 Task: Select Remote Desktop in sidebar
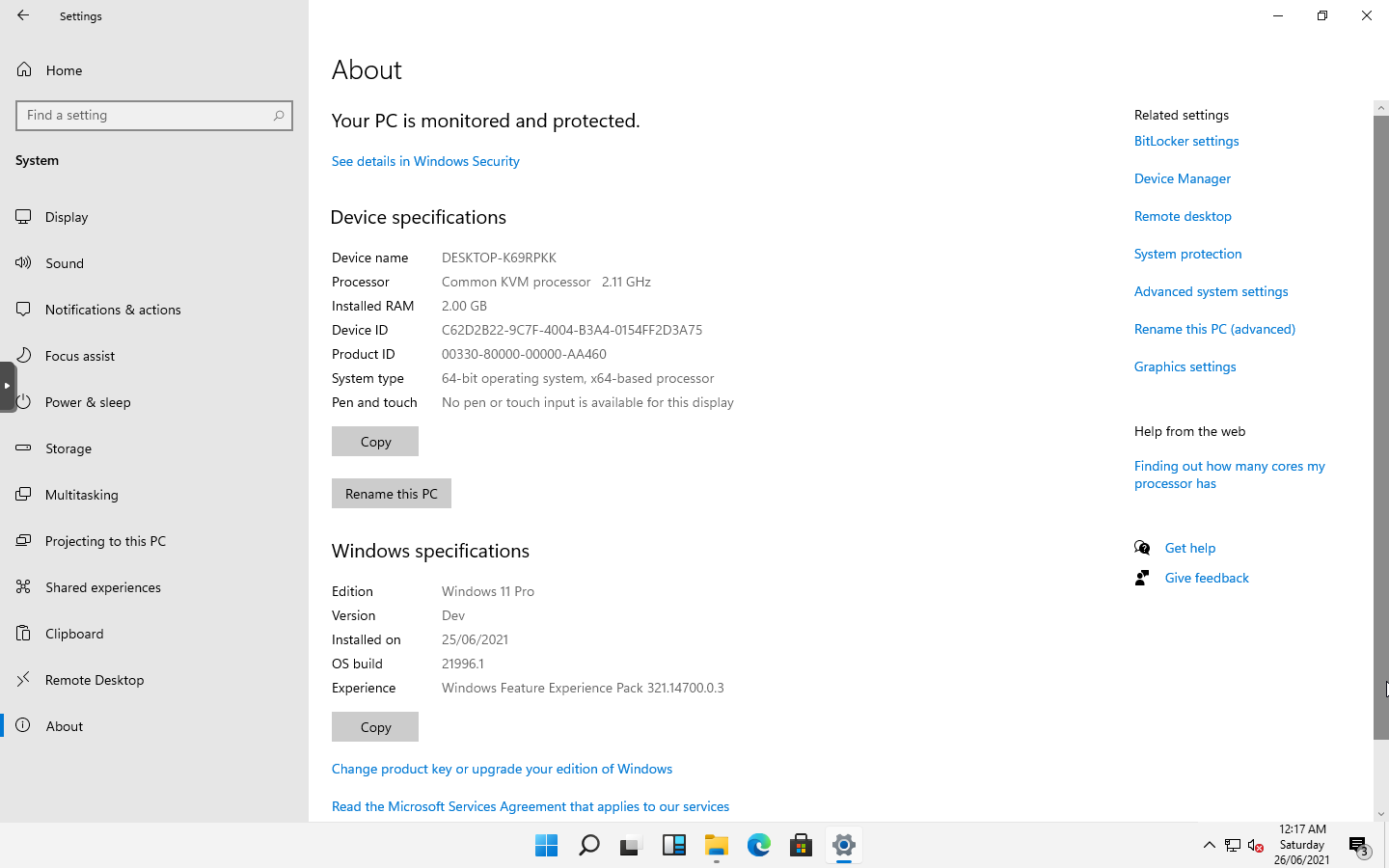point(154,680)
